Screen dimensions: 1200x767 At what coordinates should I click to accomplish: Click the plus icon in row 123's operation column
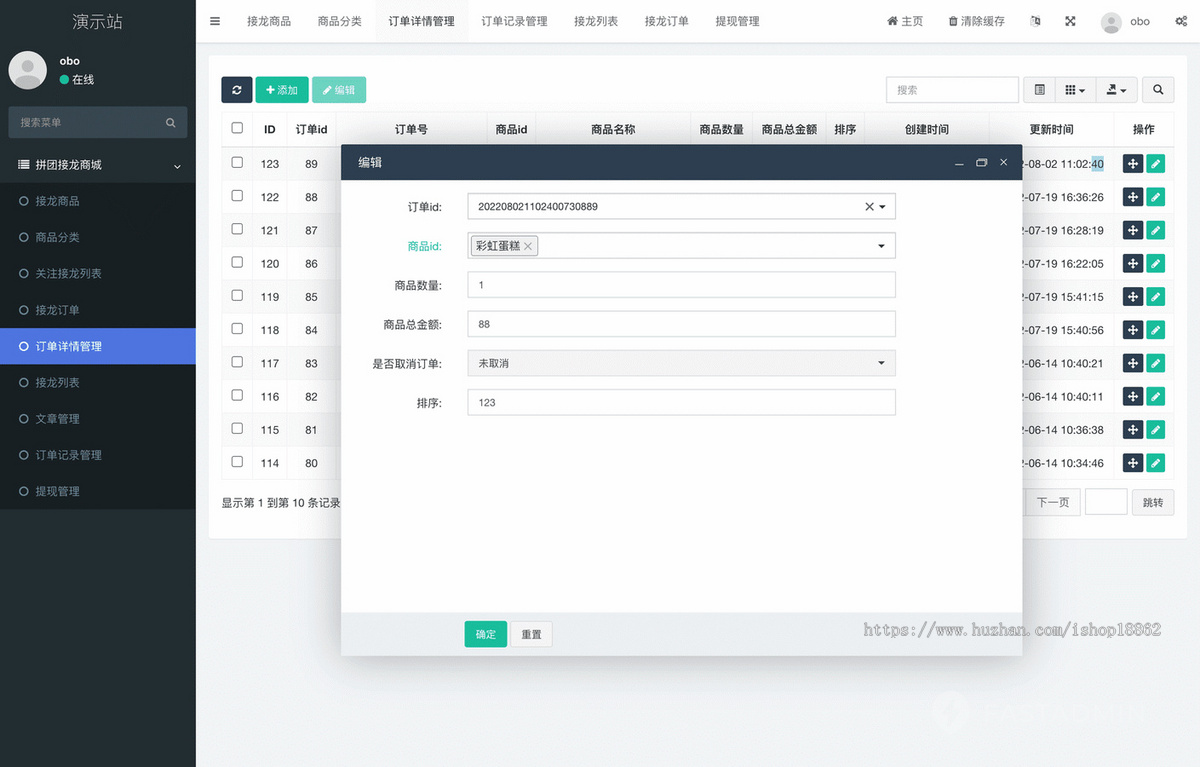click(1132, 162)
